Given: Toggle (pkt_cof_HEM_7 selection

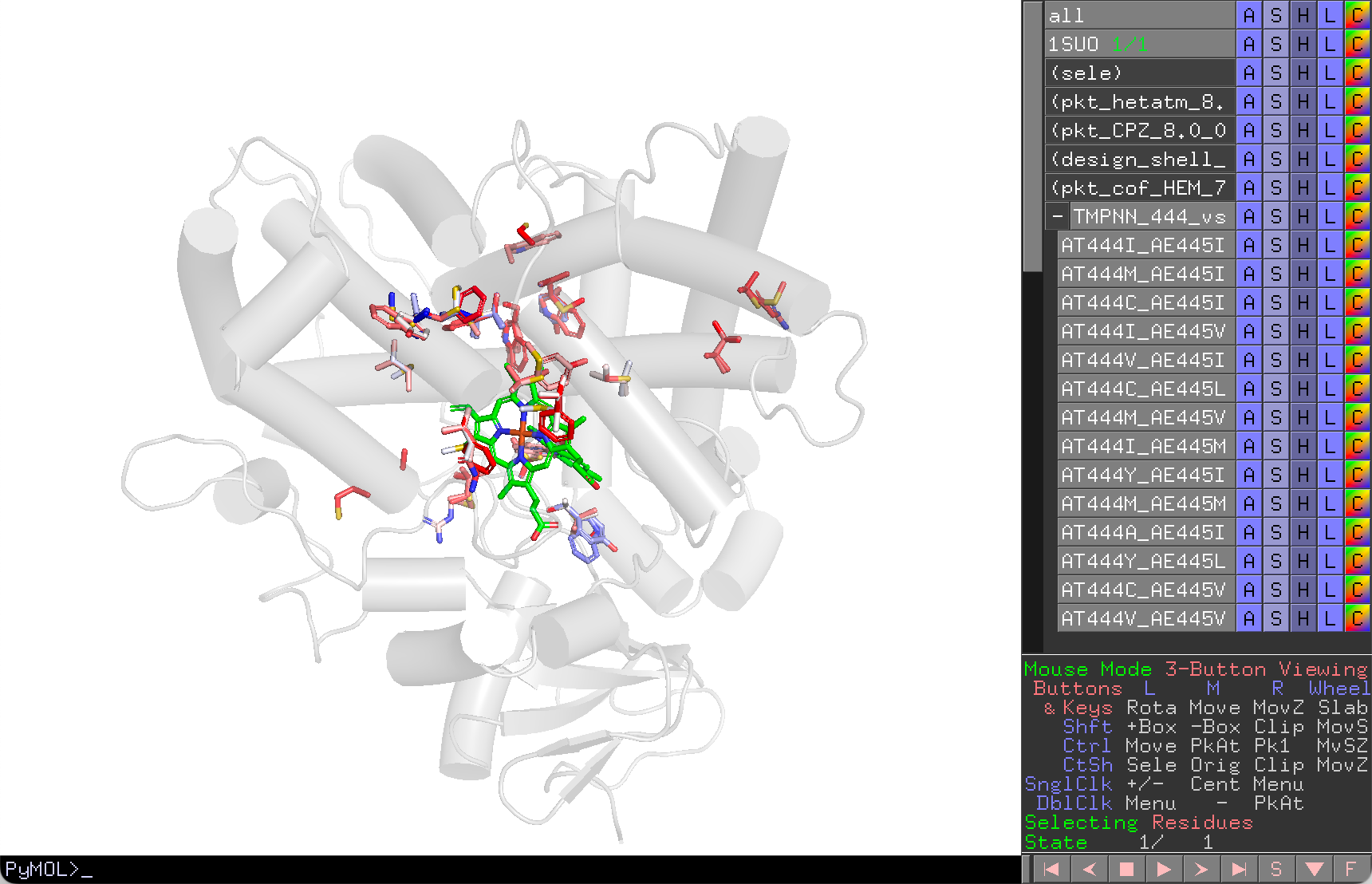Looking at the screenshot, I should point(1140,187).
